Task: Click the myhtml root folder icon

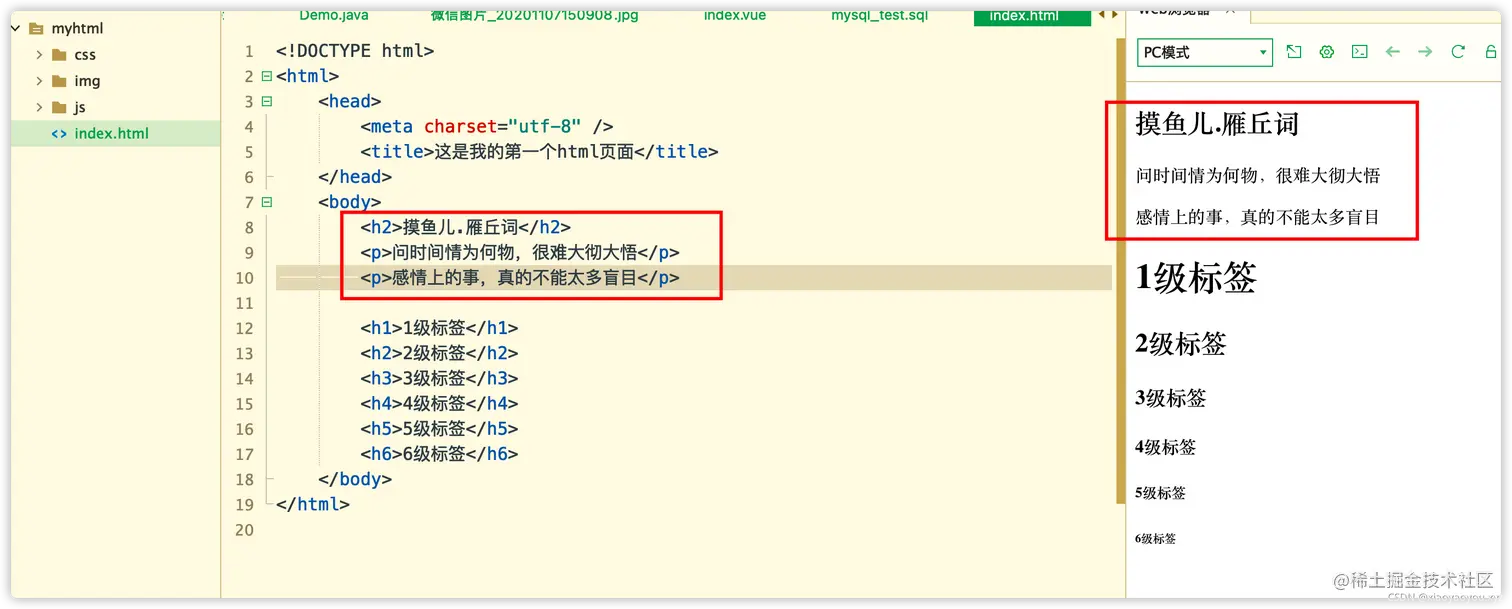Action: (x=36, y=29)
